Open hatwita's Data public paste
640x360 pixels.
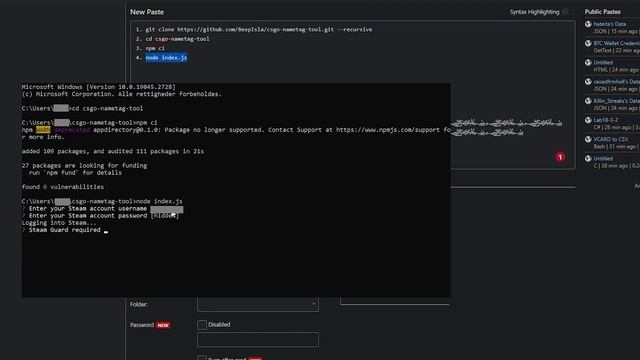[609, 24]
